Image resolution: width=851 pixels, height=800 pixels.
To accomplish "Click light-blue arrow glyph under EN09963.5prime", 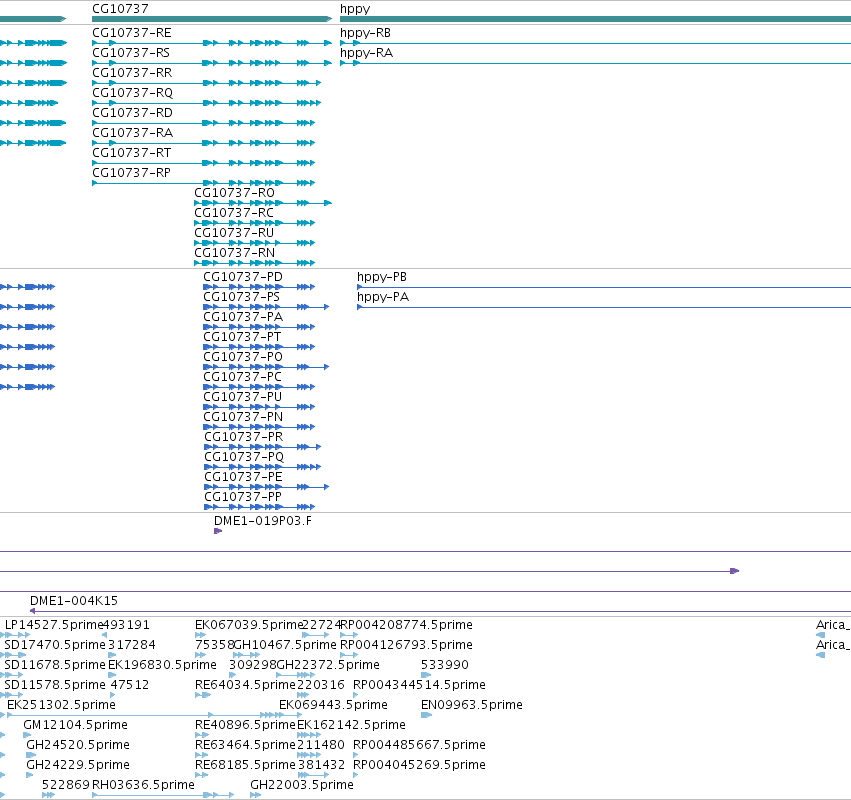I will (x=426, y=715).
